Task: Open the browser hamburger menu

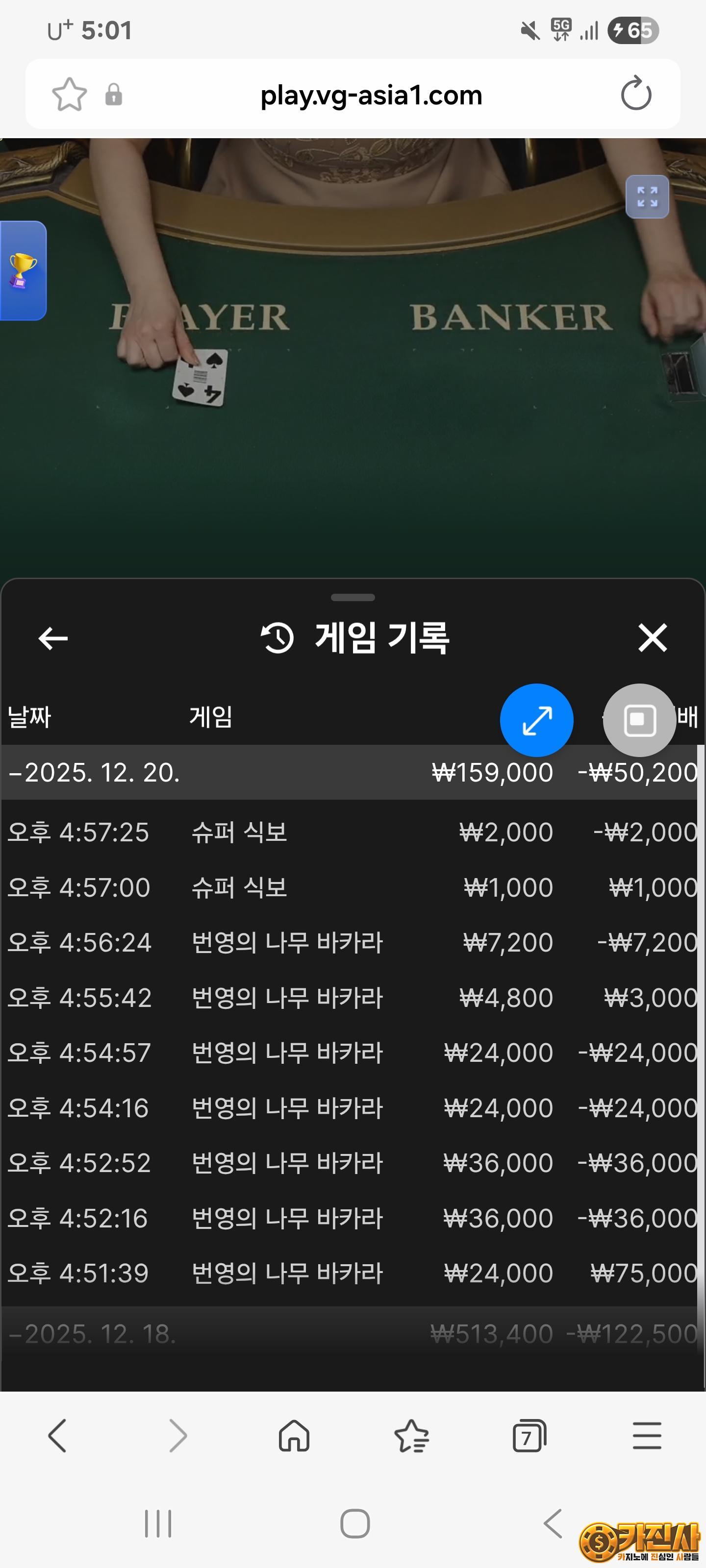Action: coord(646,1437)
